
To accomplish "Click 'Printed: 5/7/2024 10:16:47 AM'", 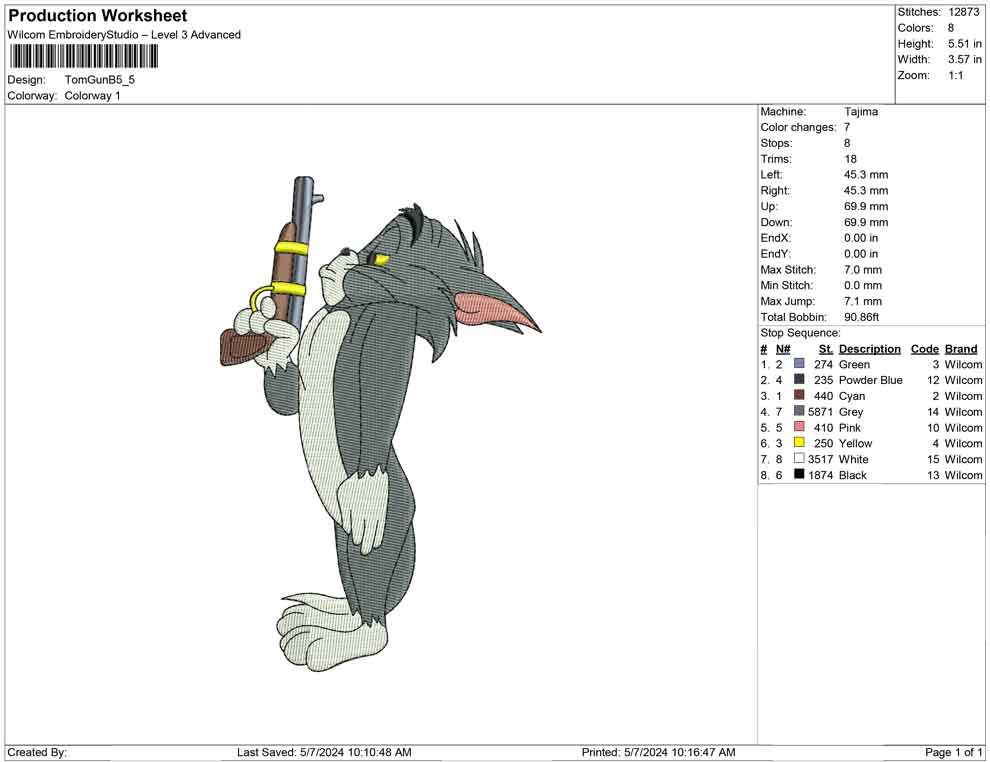I will click(659, 752).
